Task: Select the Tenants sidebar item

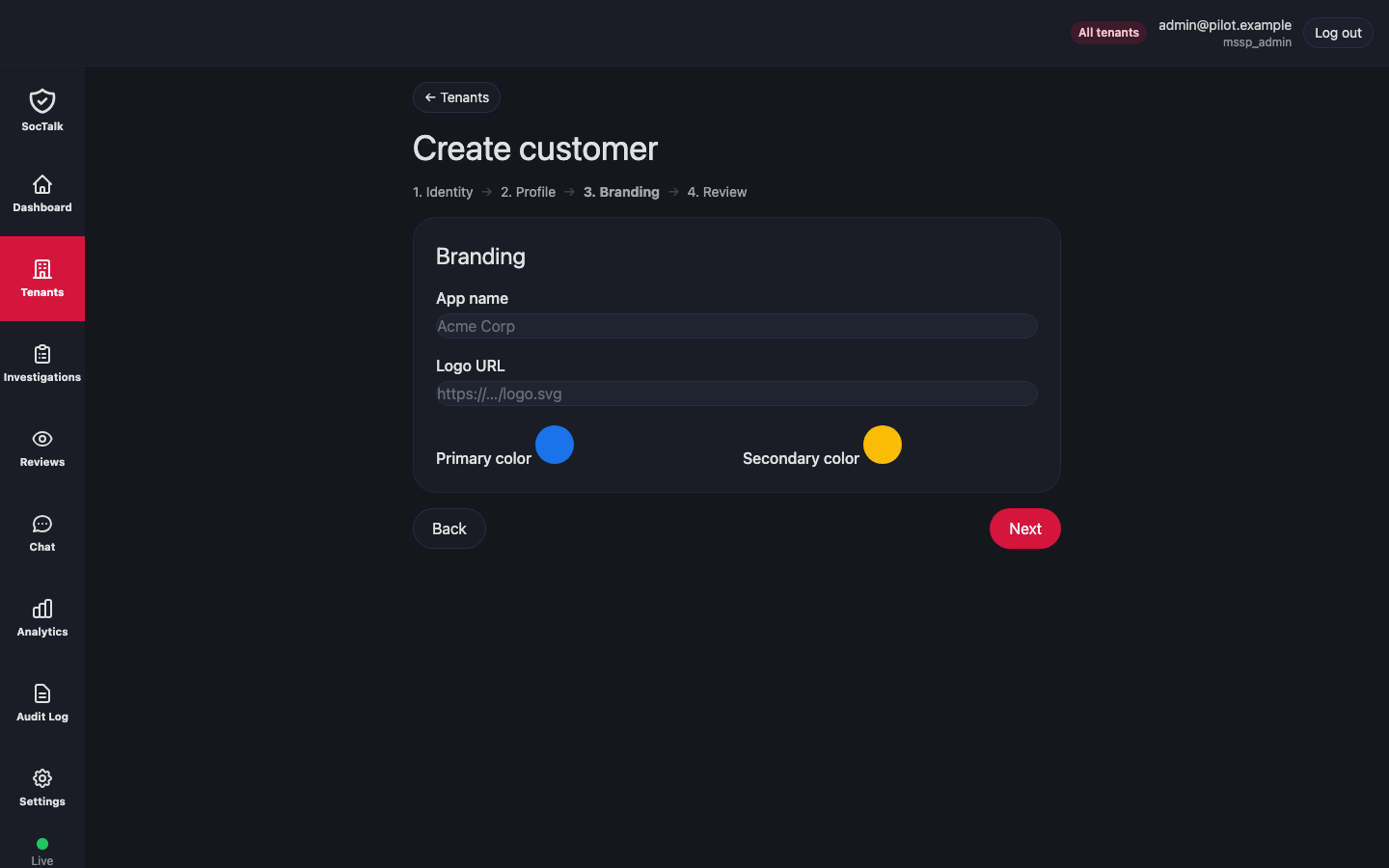Action: point(42,279)
